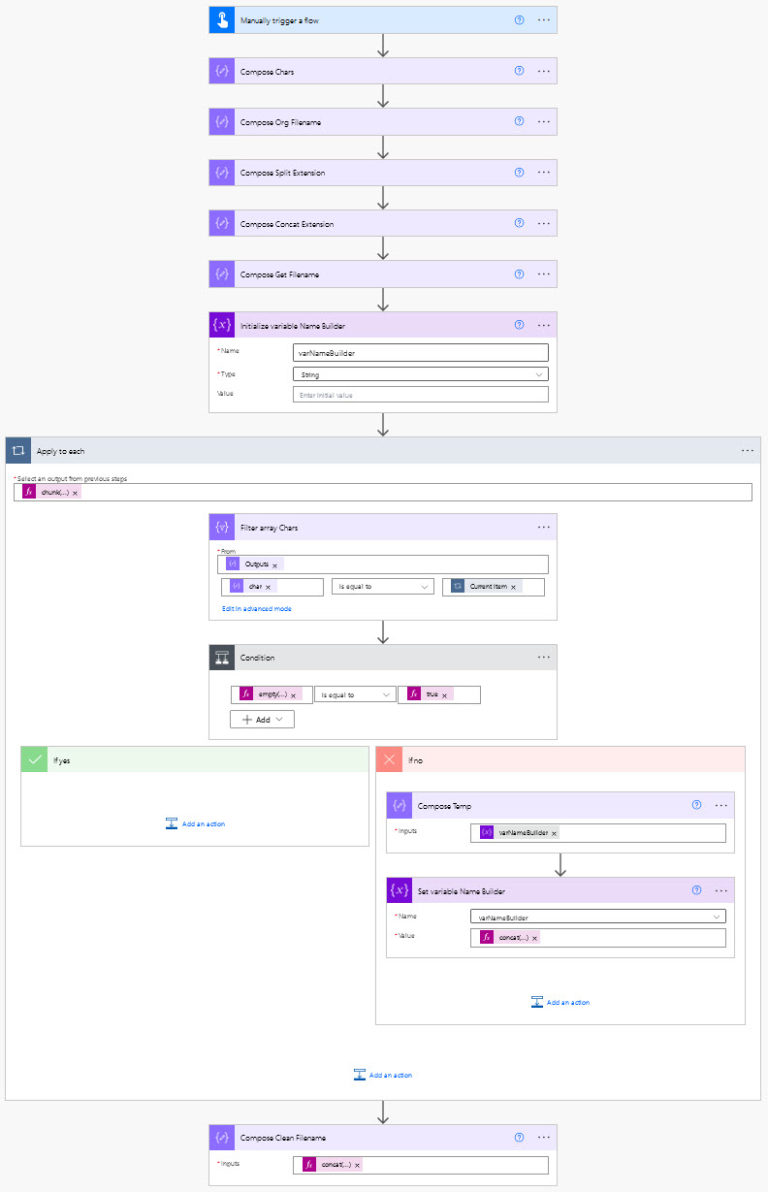Click Add an action in If no branch
The image size is (768, 1192).
pos(560,1002)
